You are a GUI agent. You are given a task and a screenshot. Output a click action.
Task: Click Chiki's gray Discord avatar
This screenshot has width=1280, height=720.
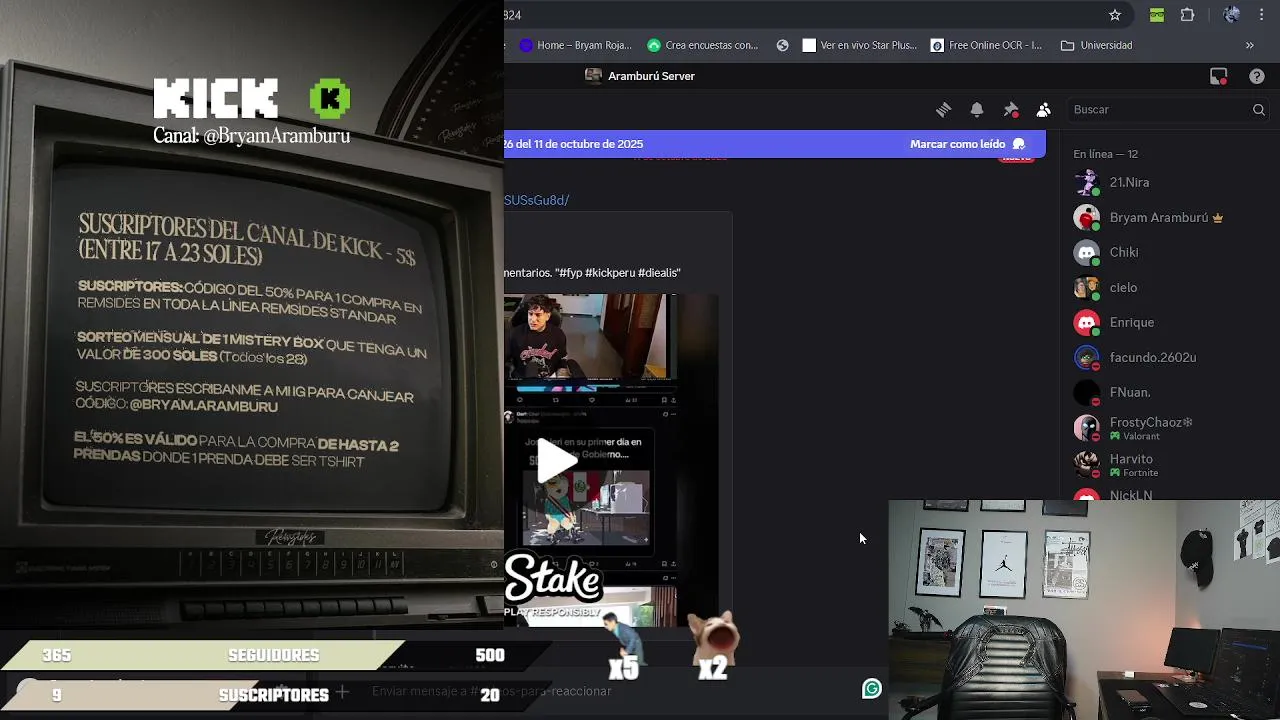(1087, 252)
